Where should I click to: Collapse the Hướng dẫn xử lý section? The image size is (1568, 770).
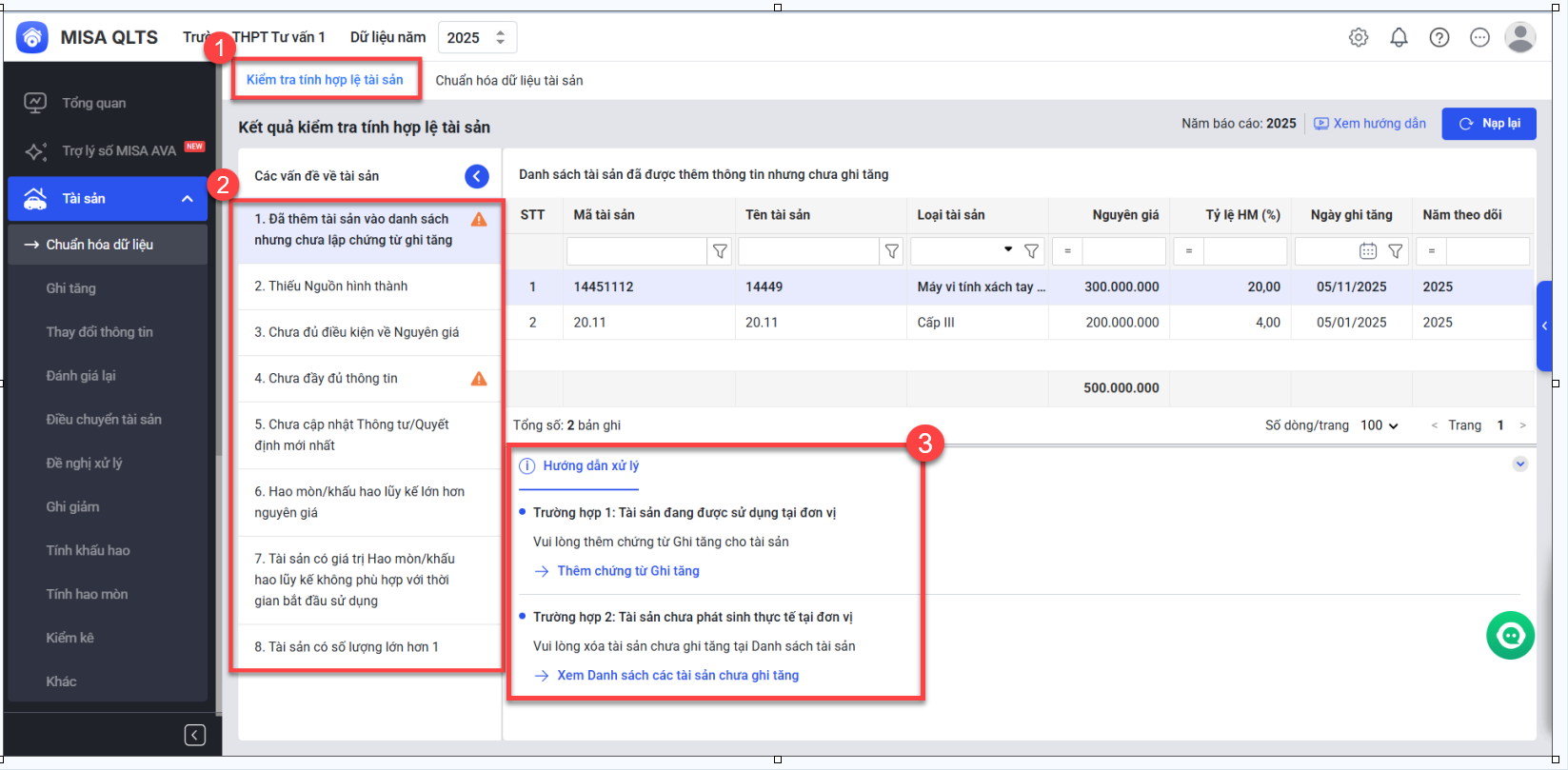click(1520, 464)
